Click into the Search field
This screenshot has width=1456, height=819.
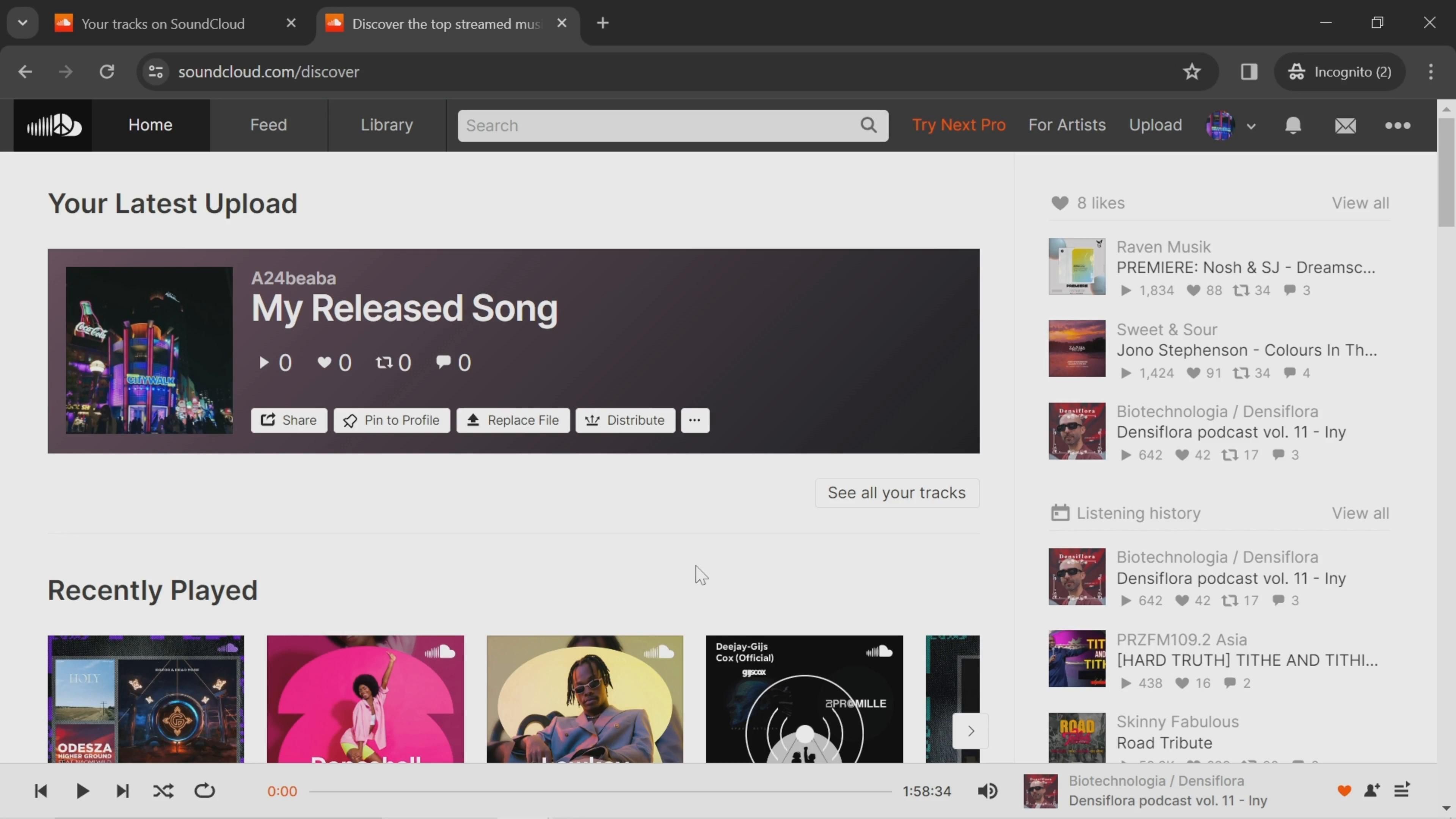[x=656, y=125]
